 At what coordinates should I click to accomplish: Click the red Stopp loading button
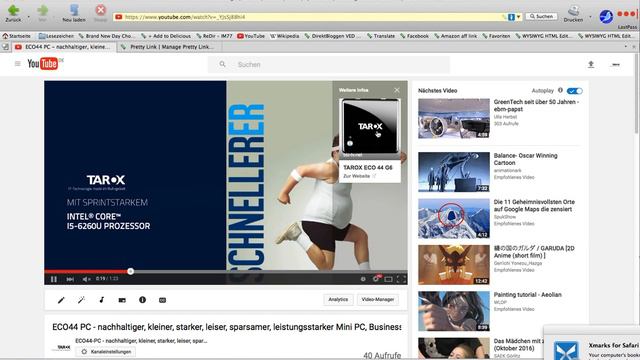pyautogui.click(x=100, y=10)
